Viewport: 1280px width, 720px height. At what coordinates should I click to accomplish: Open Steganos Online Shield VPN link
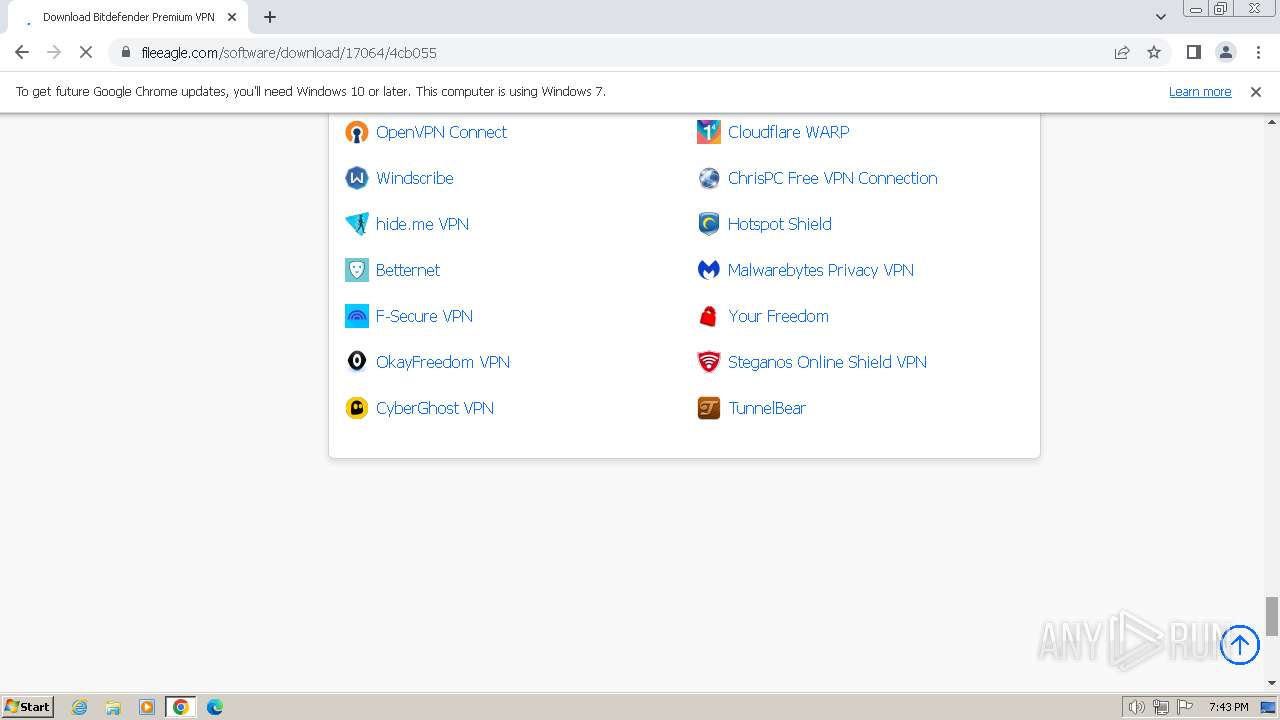coord(827,362)
